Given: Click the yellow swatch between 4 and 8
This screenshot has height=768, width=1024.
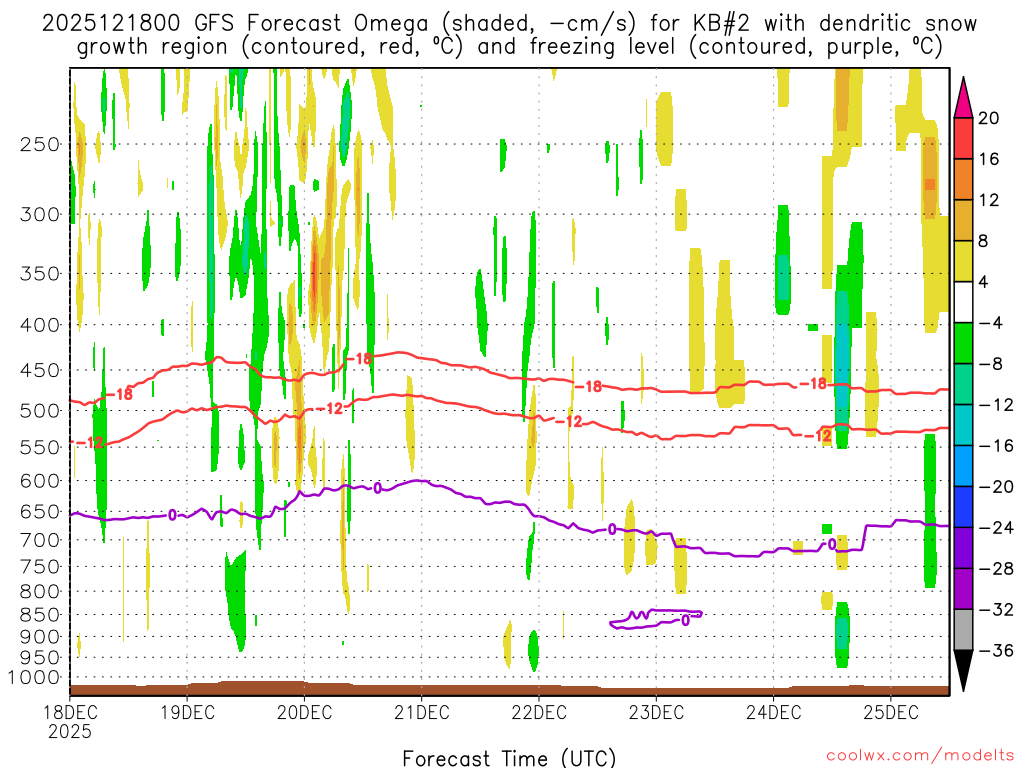Looking at the screenshot, I should 963,261.
